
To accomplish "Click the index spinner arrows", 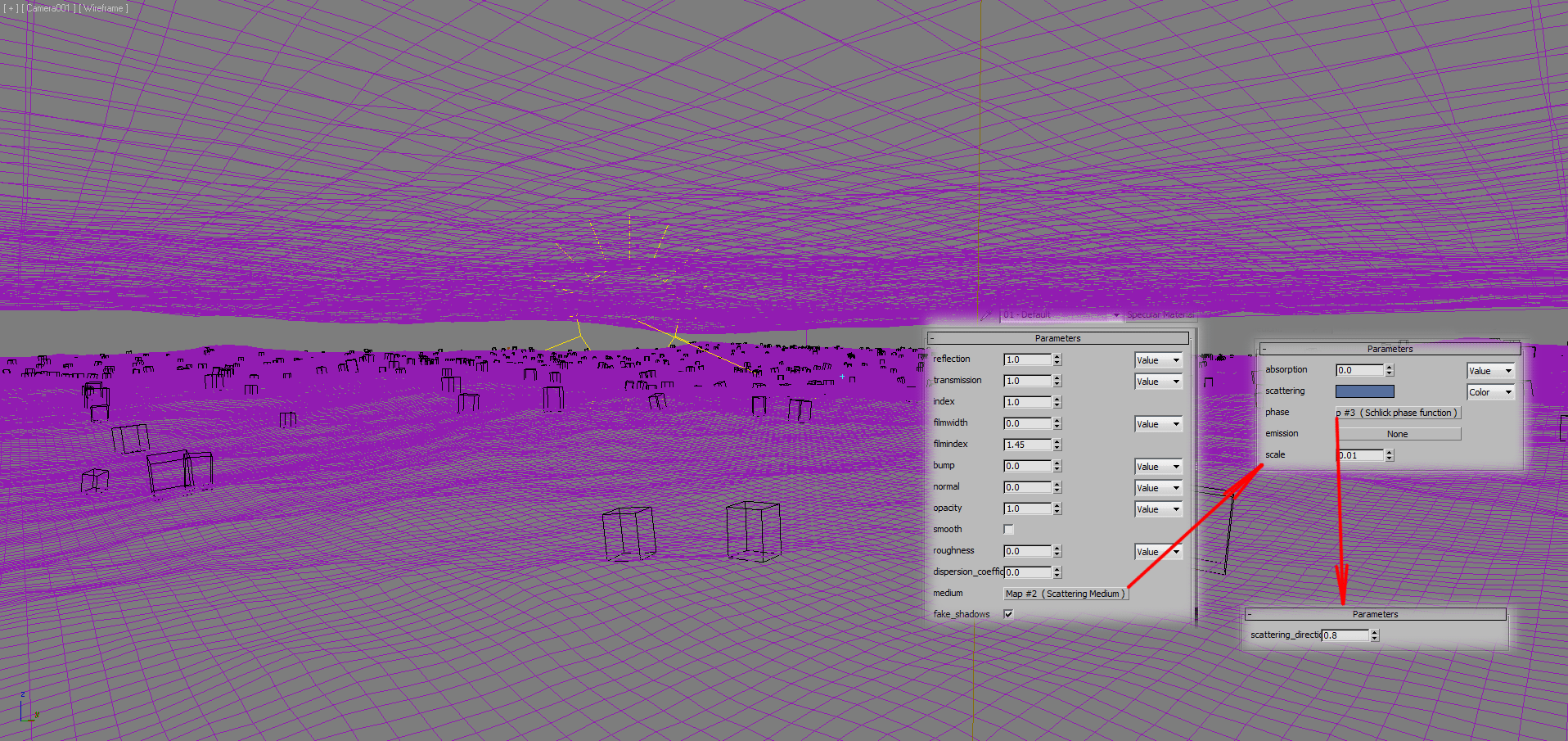I will pos(1057,402).
